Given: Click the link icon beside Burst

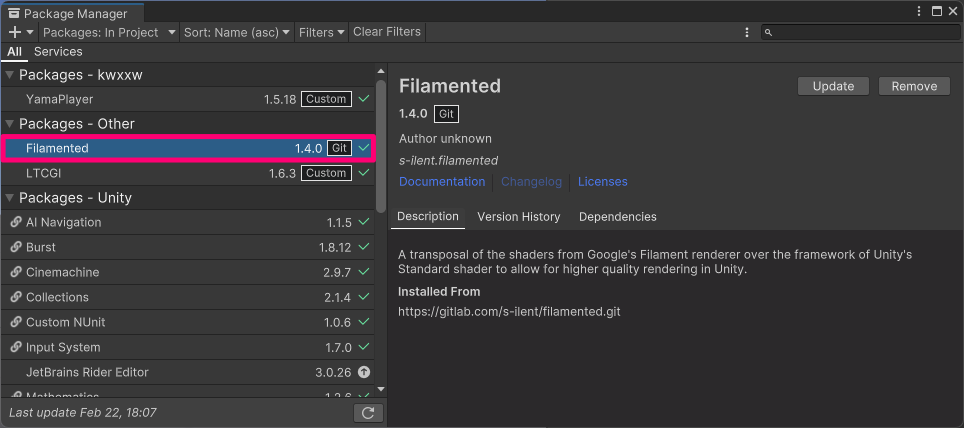Looking at the screenshot, I should coord(16,247).
